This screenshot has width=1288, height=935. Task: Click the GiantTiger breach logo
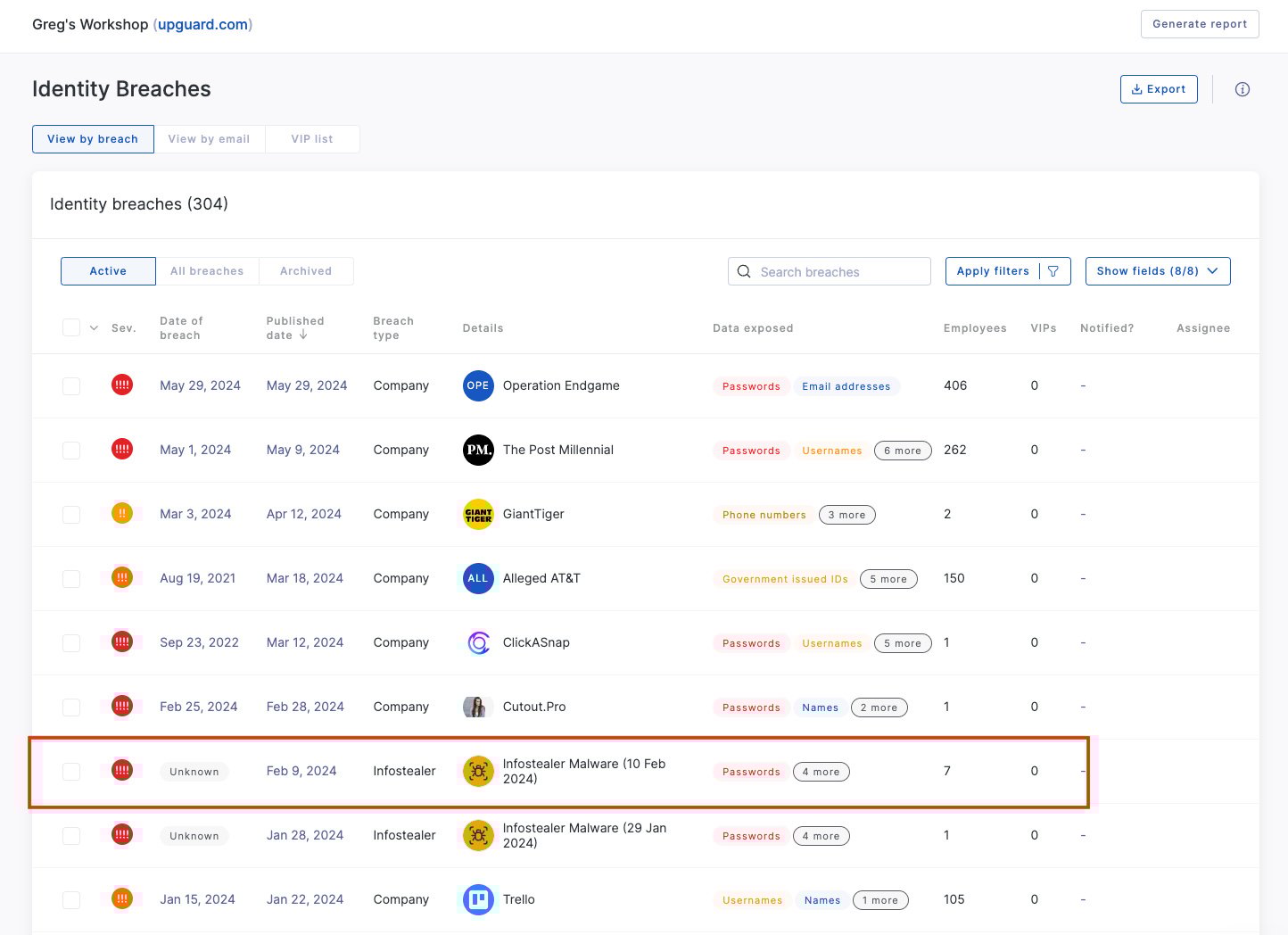point(478,514)
